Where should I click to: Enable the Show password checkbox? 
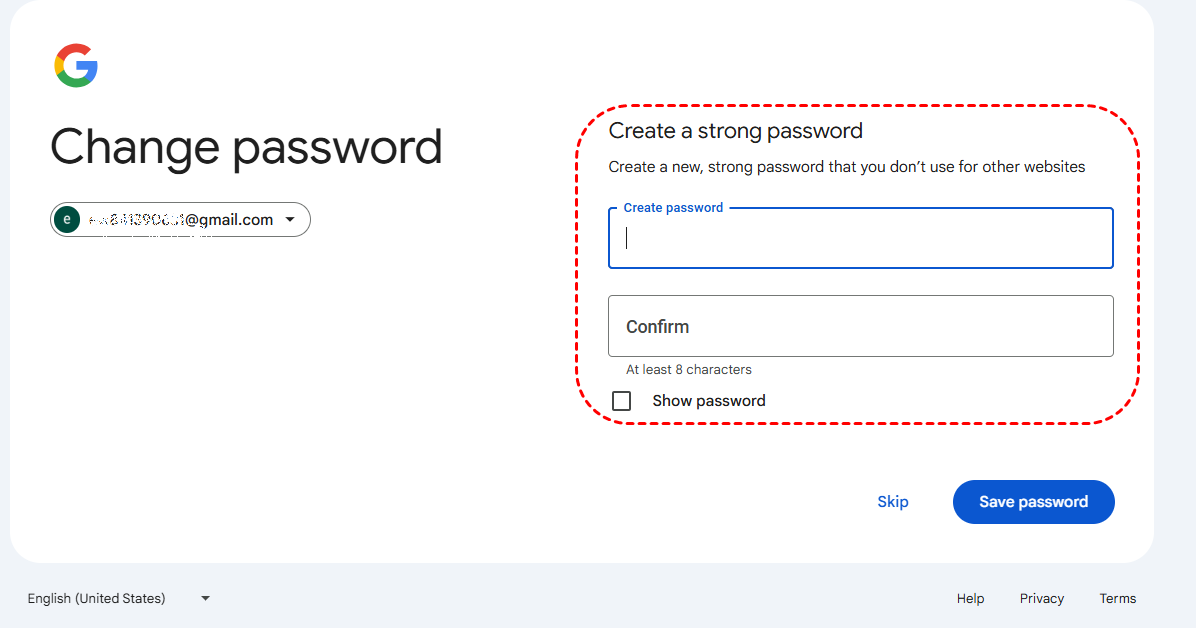tap(622, 401)
